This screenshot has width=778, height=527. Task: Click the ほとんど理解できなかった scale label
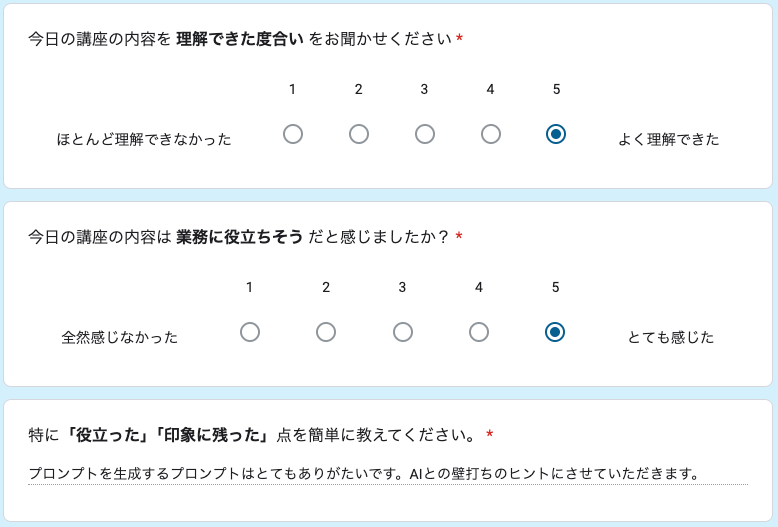point(144,139)
